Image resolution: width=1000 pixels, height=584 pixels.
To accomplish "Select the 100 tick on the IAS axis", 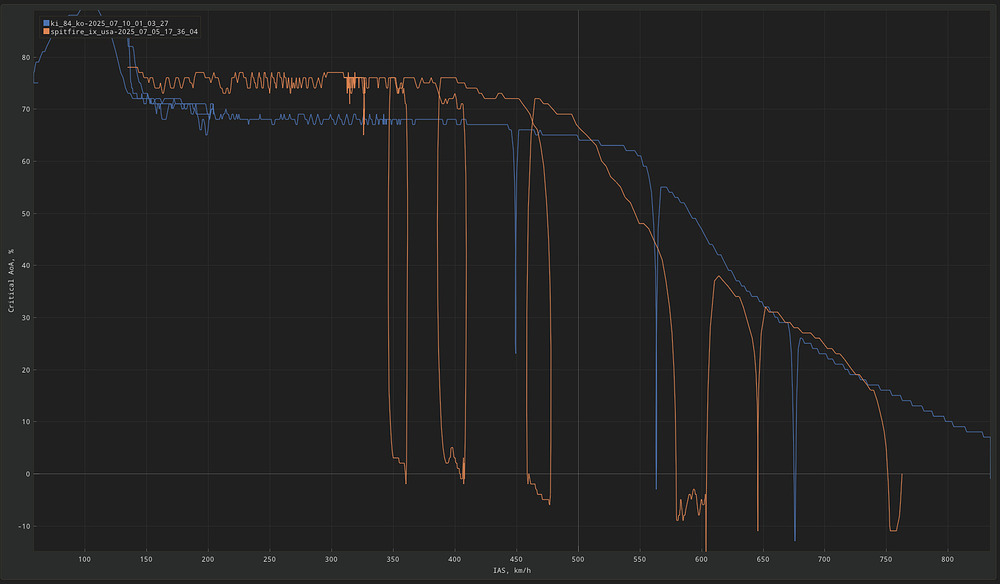I will point(84,558).
